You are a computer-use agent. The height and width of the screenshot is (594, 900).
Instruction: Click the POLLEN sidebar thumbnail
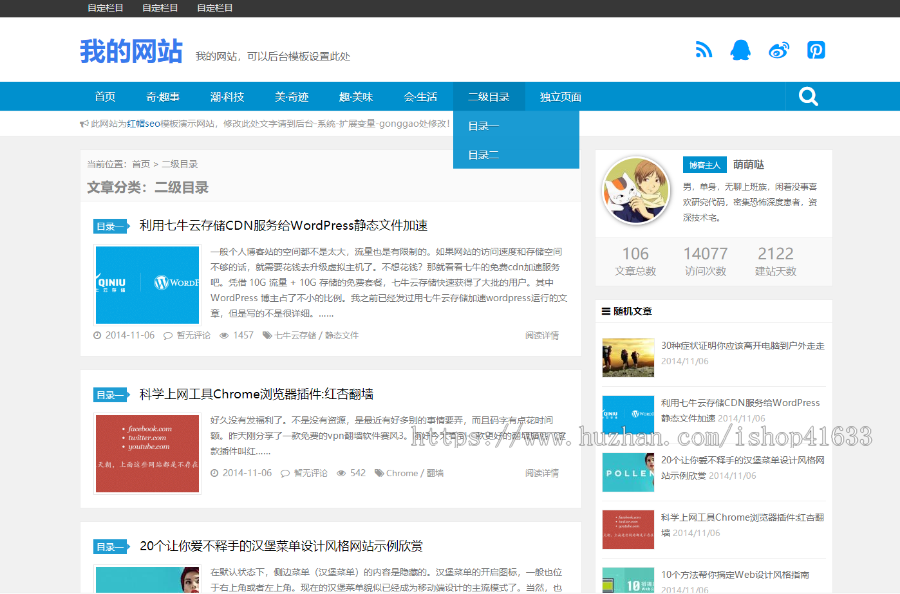tap(628, 472)
